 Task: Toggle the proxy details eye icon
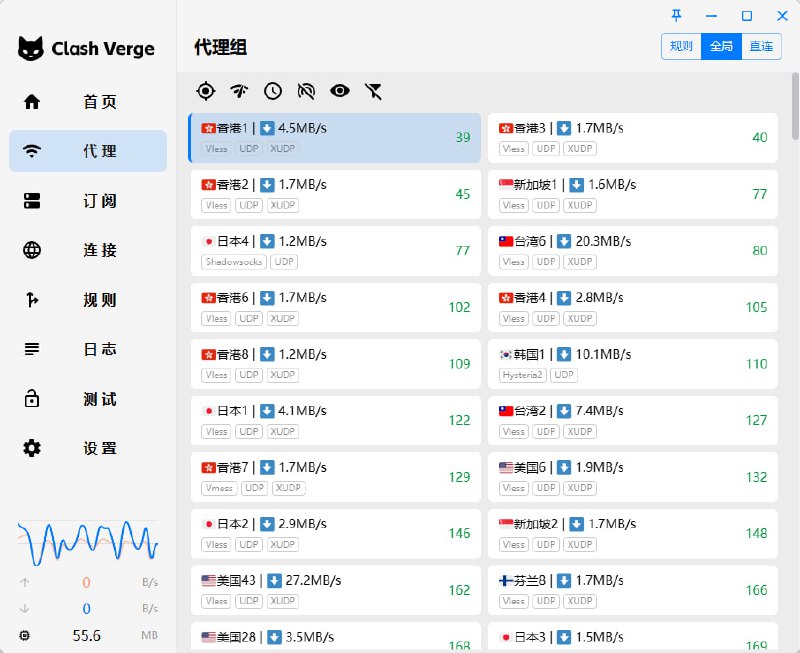tap(340, 91)
